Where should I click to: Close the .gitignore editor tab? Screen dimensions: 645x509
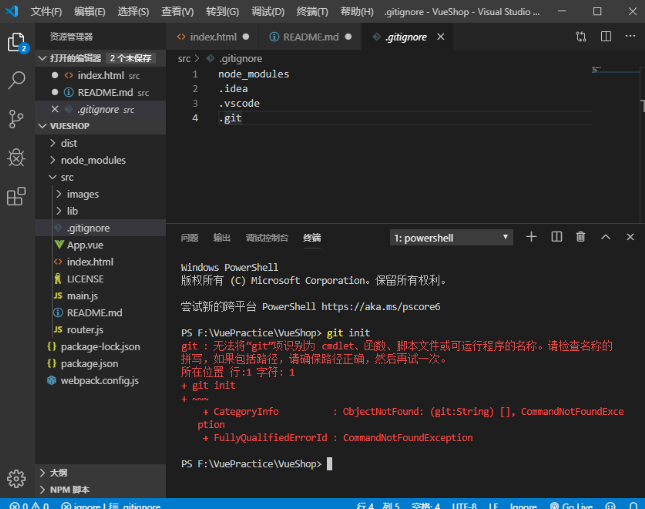(x=441, y=37)
